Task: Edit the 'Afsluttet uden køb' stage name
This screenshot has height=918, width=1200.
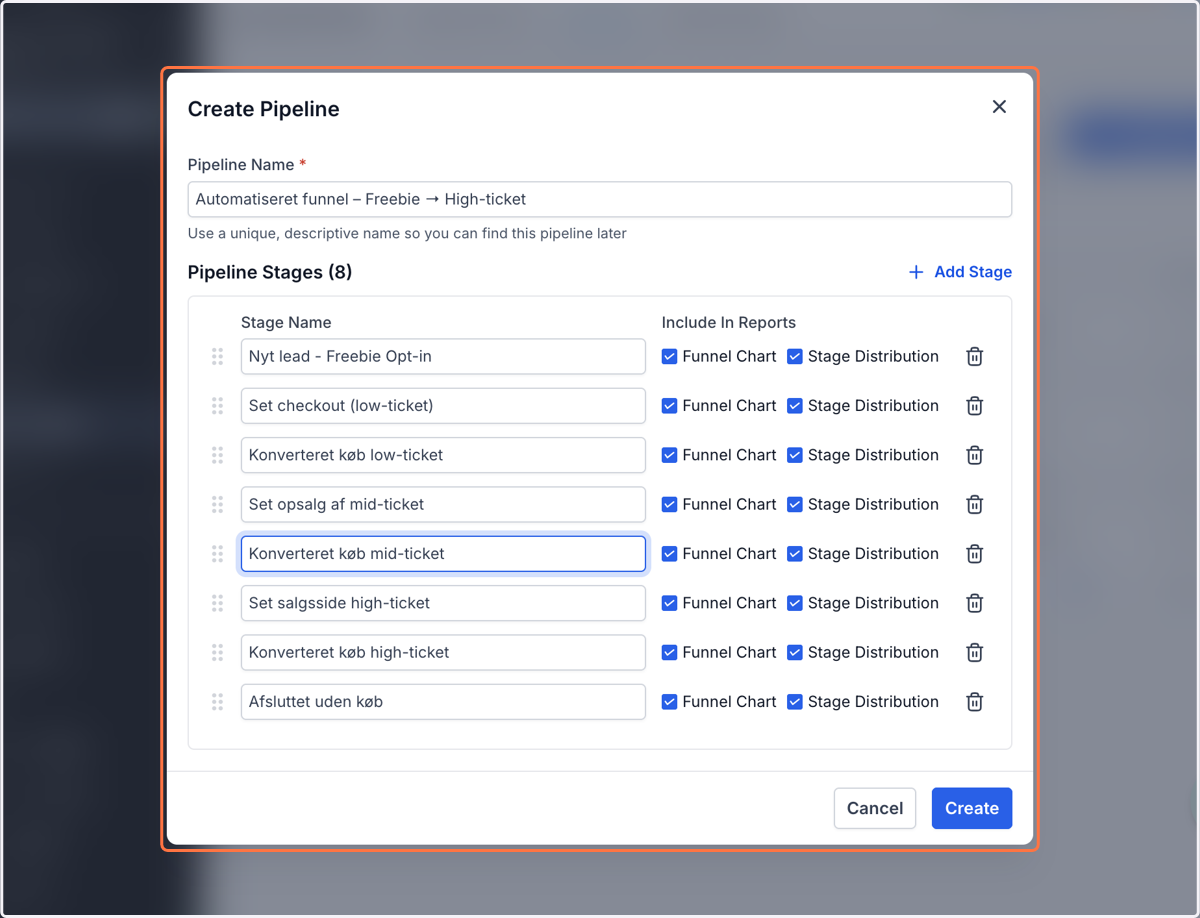Action: pyautogui.click(x=443, y=702)
